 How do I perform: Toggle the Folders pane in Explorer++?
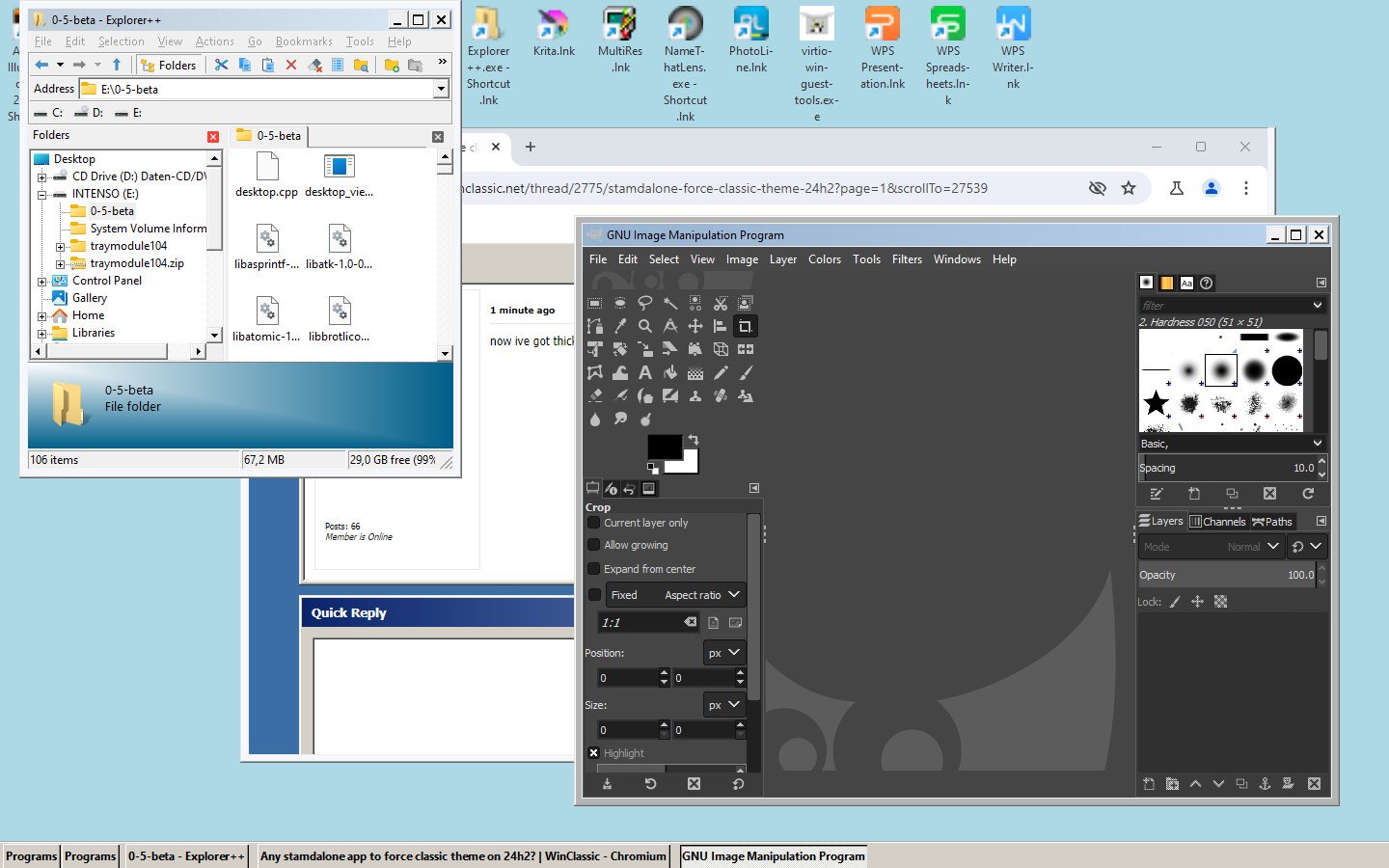tap(170, 65)
